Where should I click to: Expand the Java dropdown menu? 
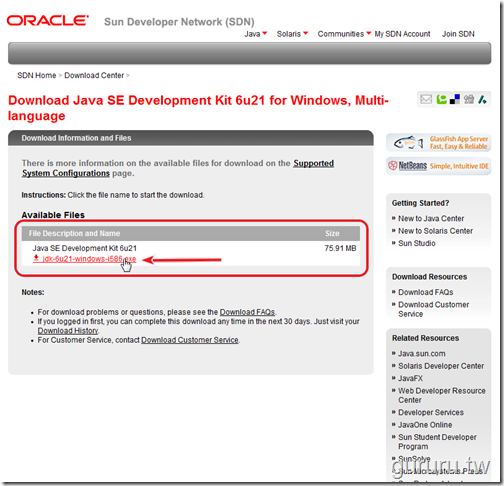pyautogui.click(x=256, y=34)
